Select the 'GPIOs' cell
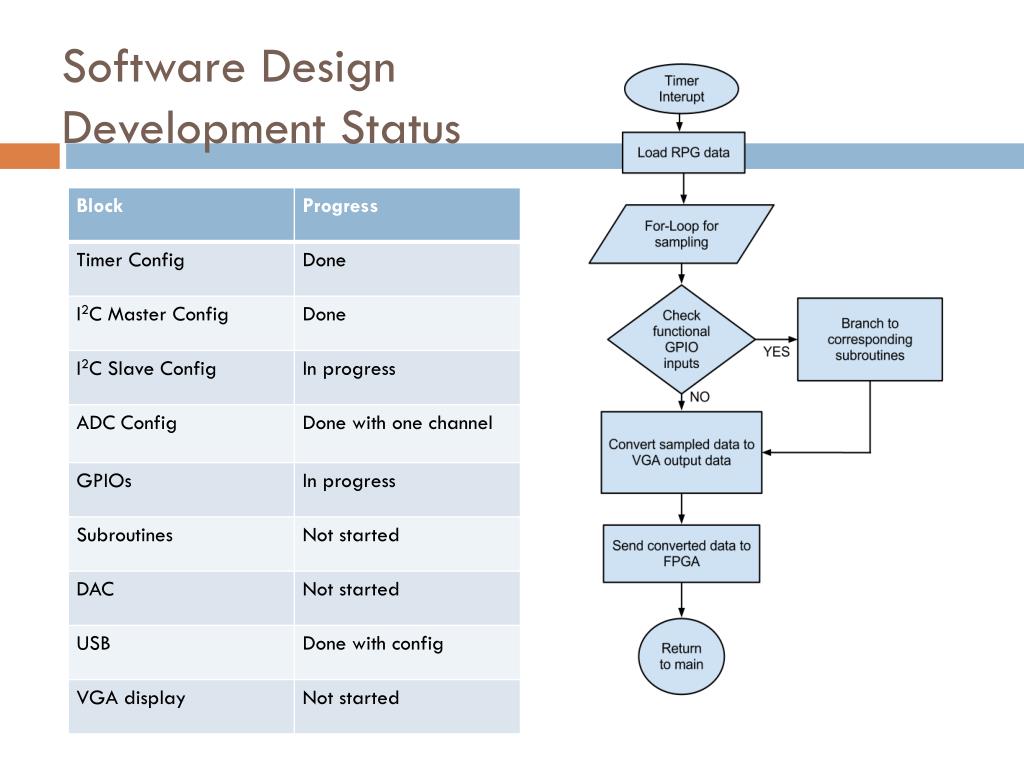The width and height of the screenshot is (1024, 768). pos(181,489)
